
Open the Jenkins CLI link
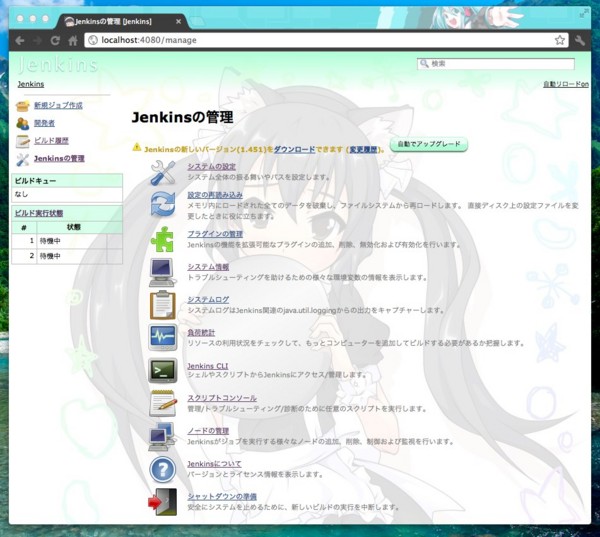point(208,366)
